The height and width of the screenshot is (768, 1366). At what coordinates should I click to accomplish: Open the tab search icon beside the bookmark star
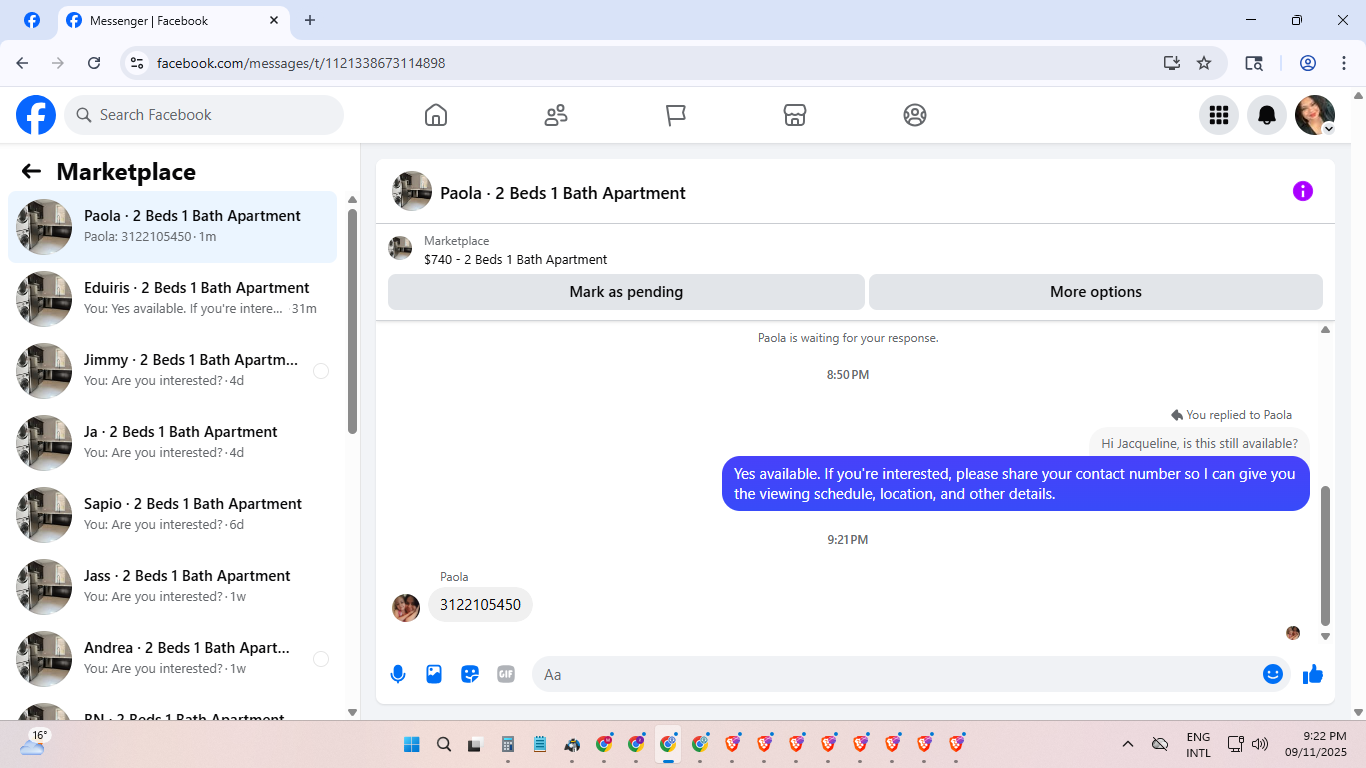point(1254,63)
